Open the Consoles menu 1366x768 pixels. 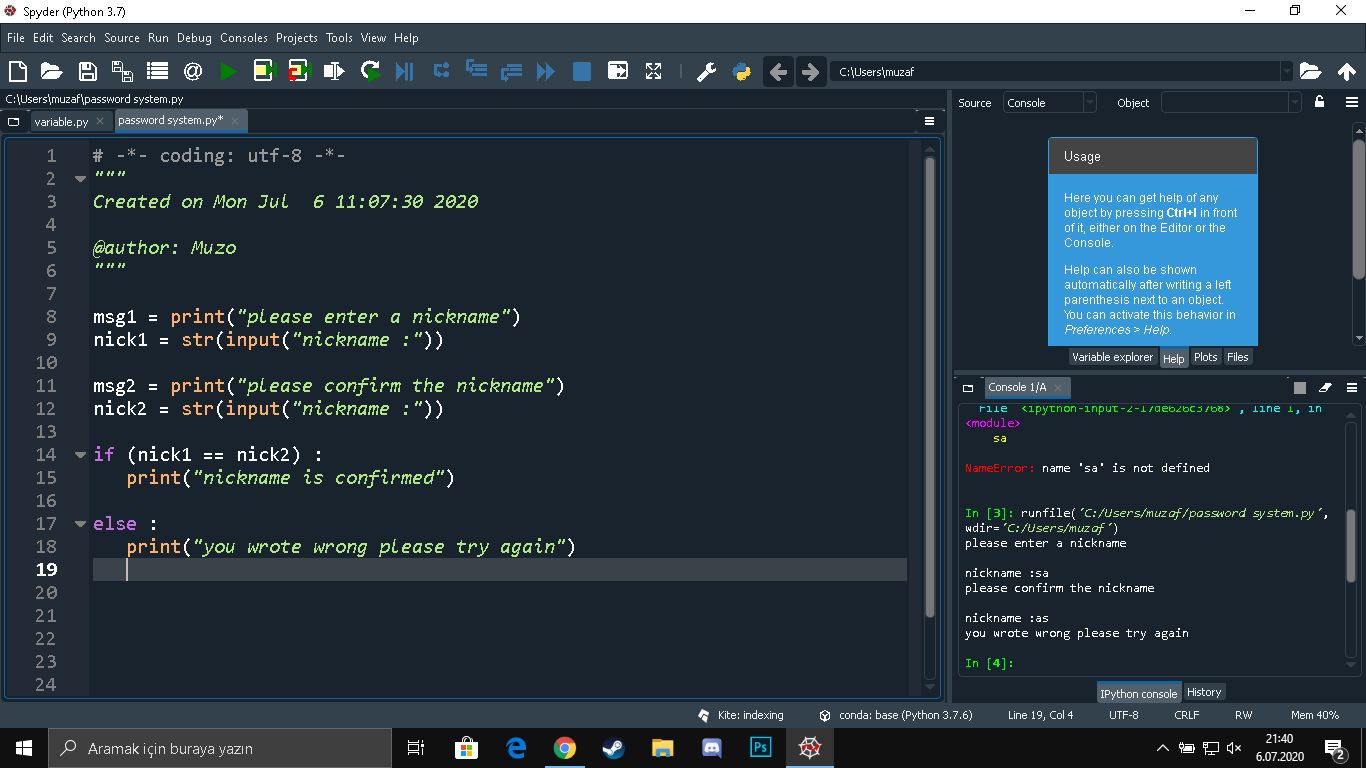click(x=244, y=38)
